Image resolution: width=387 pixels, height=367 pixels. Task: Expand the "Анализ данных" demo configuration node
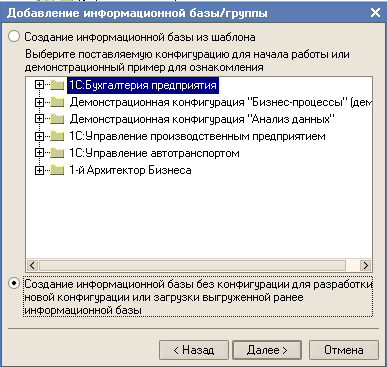point(39,119)
